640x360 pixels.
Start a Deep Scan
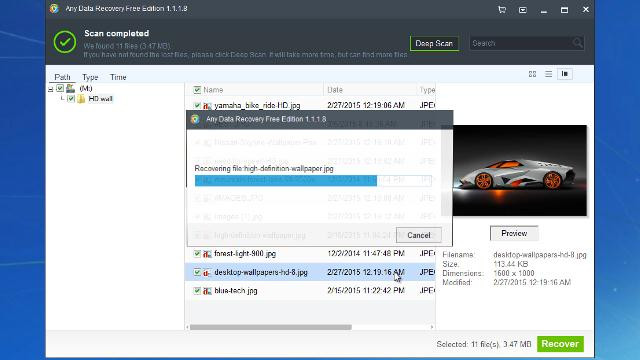(434, 43)
